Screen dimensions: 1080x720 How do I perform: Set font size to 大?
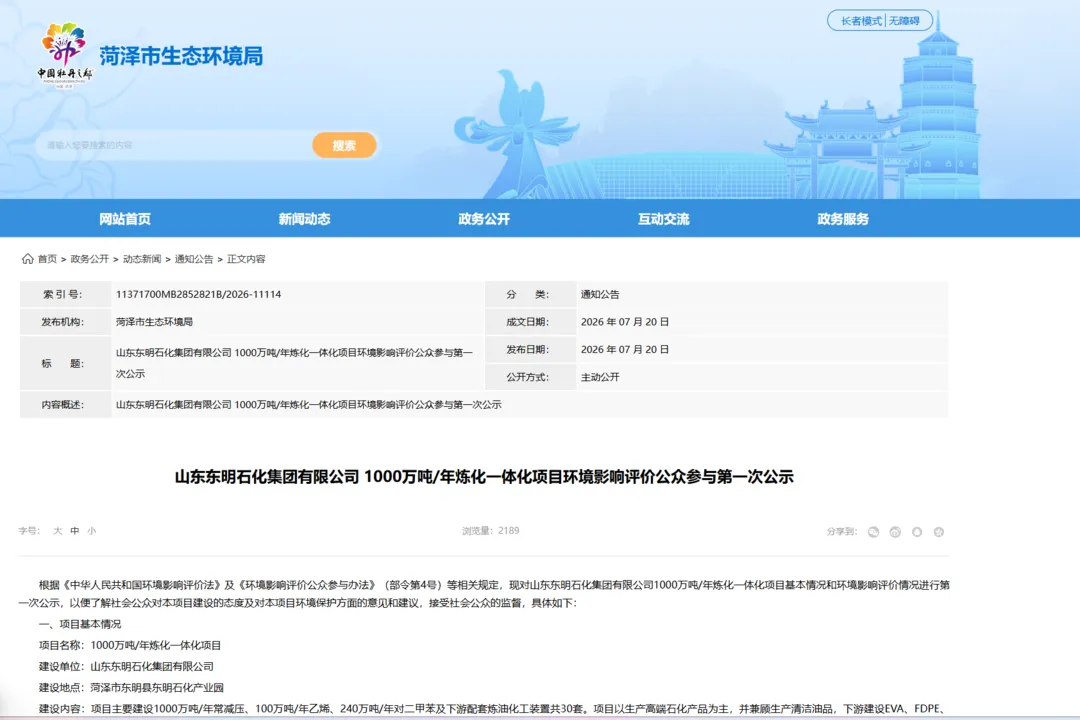point(58,531)
